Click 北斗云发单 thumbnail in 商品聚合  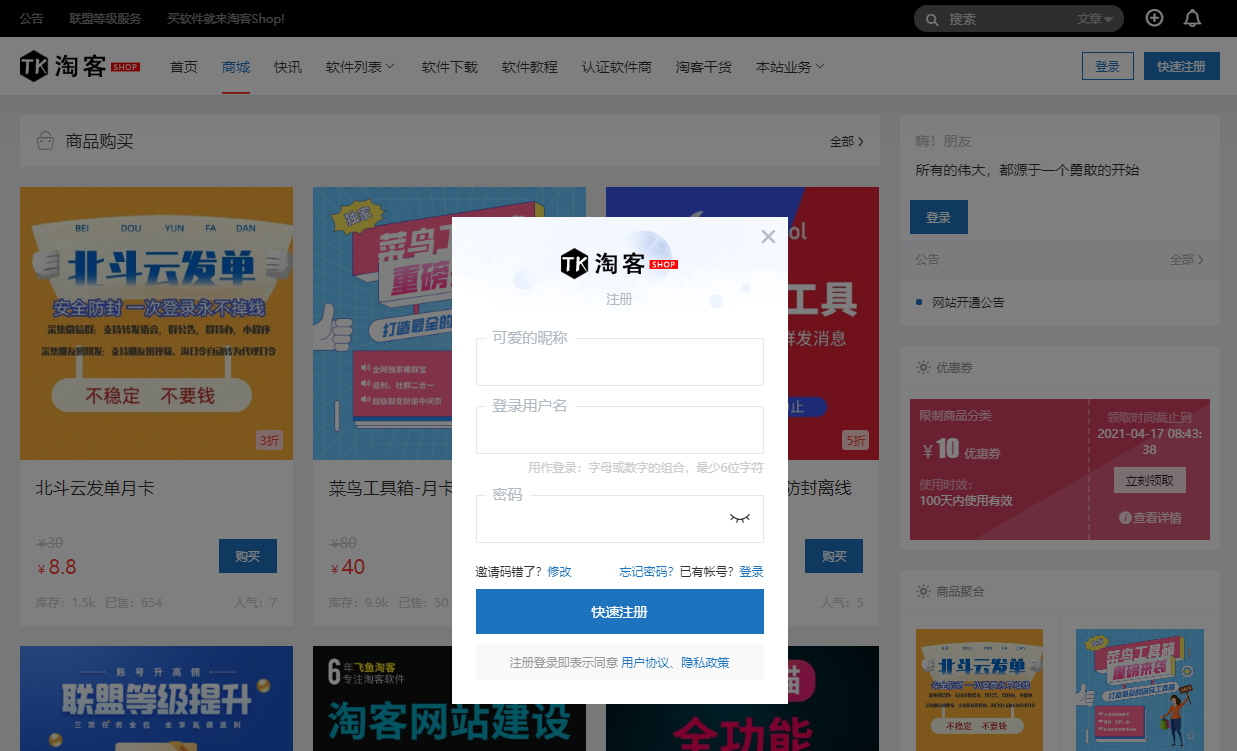point(979,689)
